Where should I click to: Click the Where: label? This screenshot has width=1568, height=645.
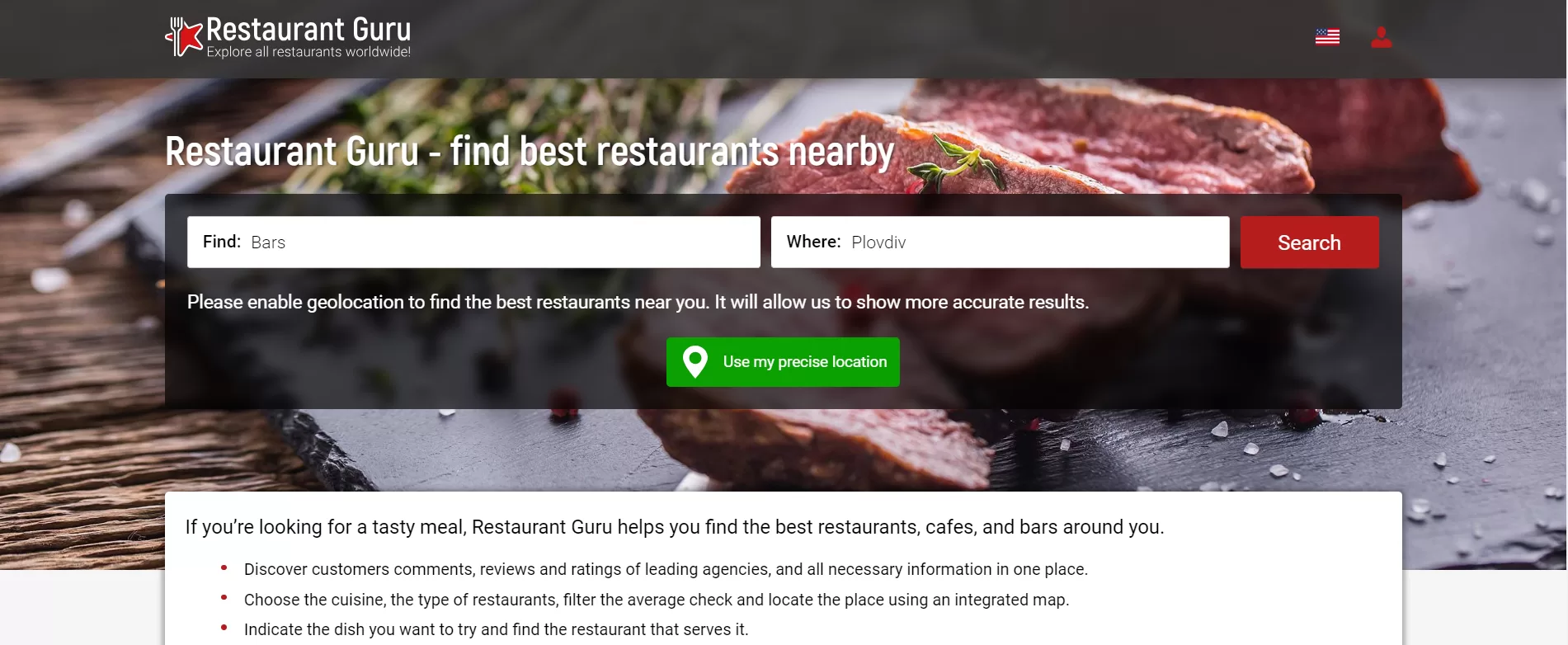(x=813, y=242)
